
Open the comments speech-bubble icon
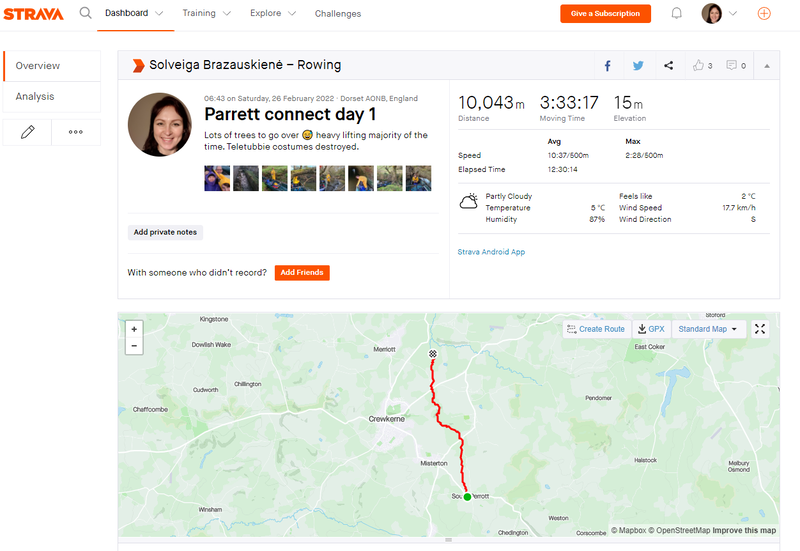tap(732, 65)
